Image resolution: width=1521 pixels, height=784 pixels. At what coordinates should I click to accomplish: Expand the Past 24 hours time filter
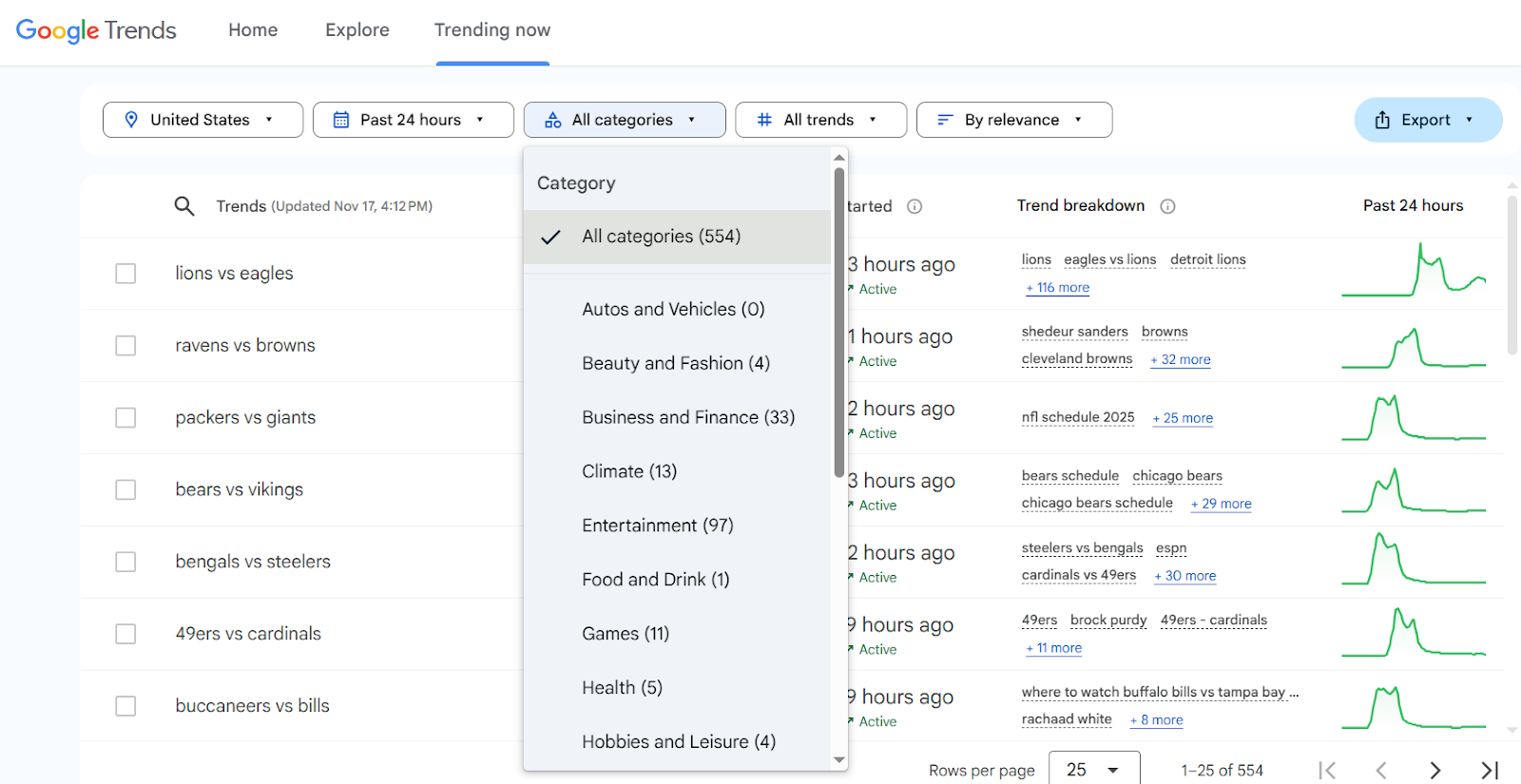(413, 120)
